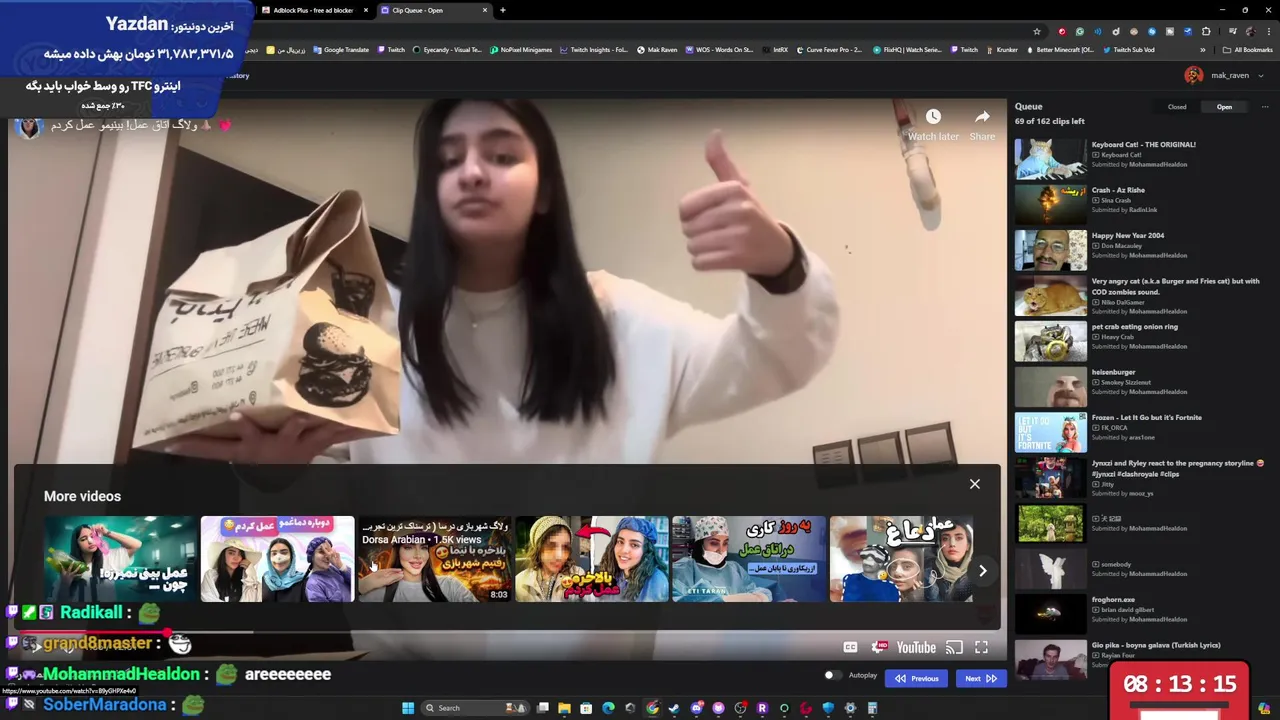Select Crash - Az Rishe clip title
This screenshot has width=1280, height=720.
pos(1118,190)
